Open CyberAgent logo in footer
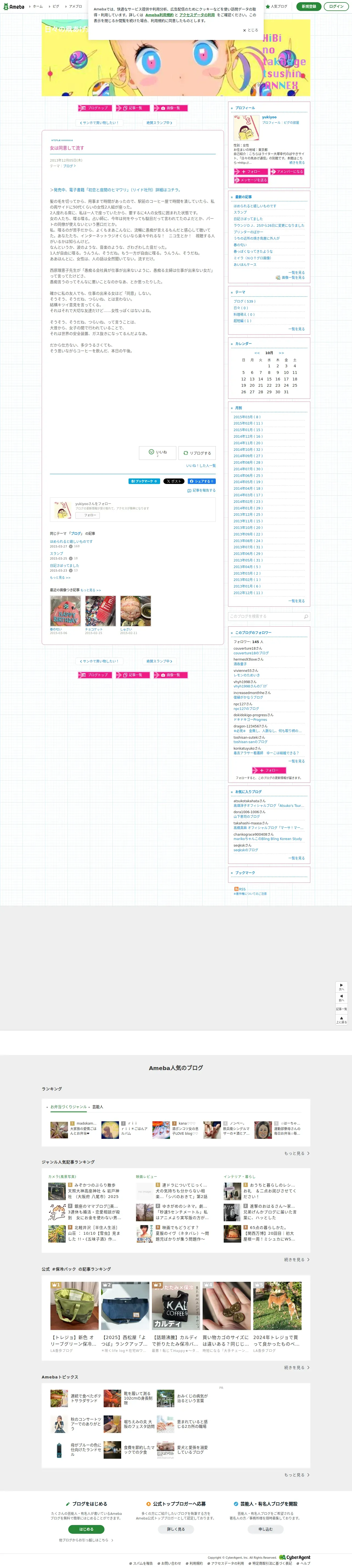352x1568 pixels. click(295, 1557)
